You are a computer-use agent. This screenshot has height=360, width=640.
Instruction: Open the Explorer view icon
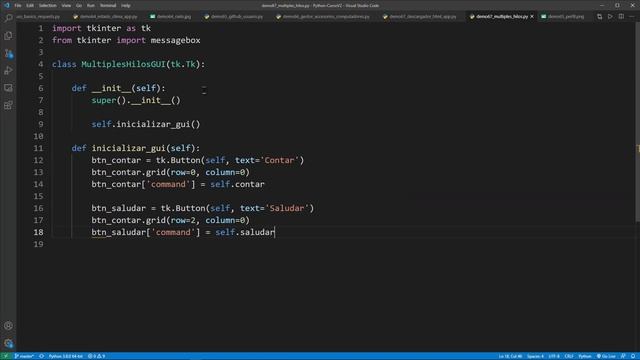[x=8, y=36]
